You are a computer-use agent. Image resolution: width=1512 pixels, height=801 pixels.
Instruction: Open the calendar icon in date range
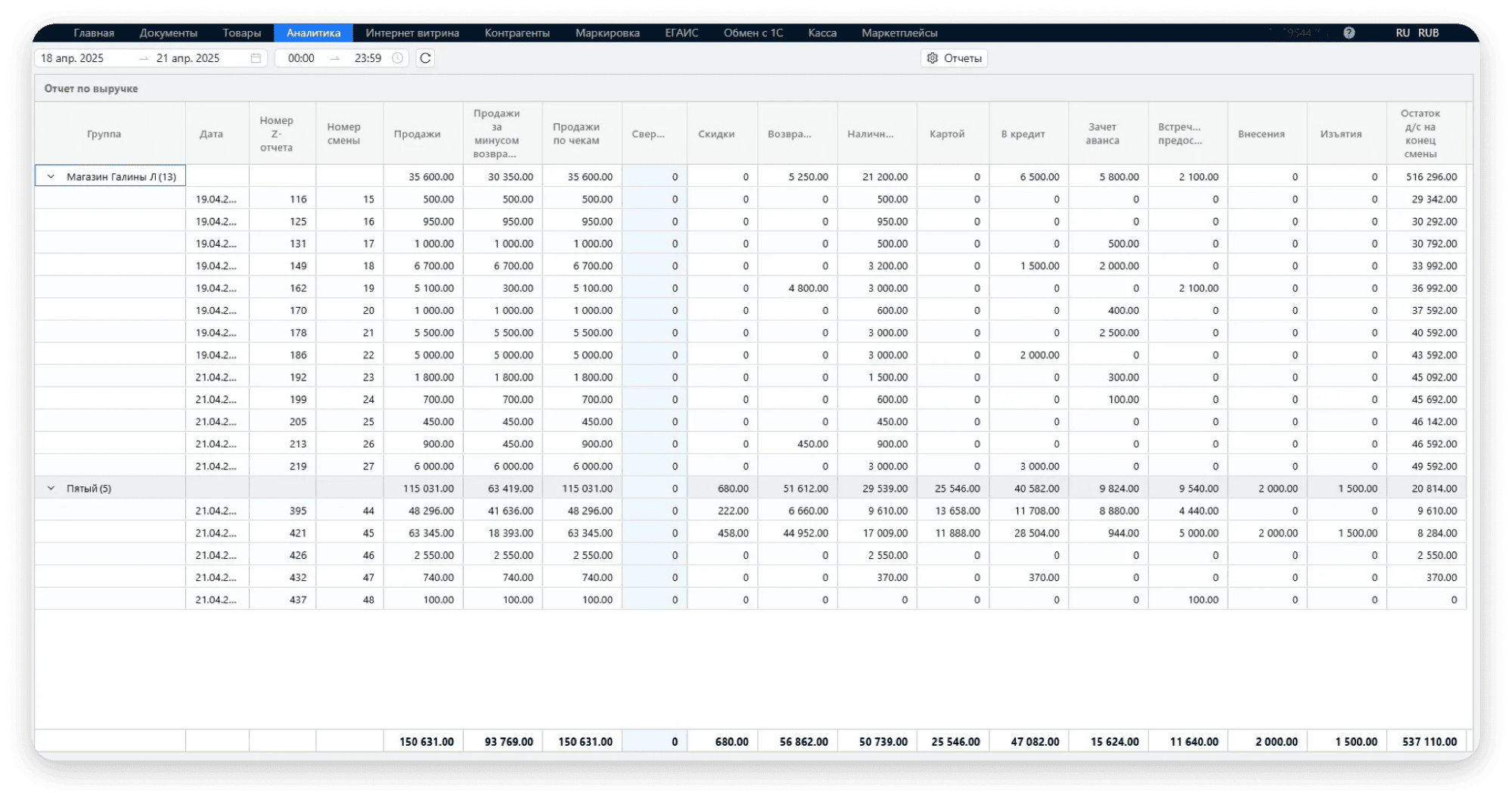tap(256, 58)
